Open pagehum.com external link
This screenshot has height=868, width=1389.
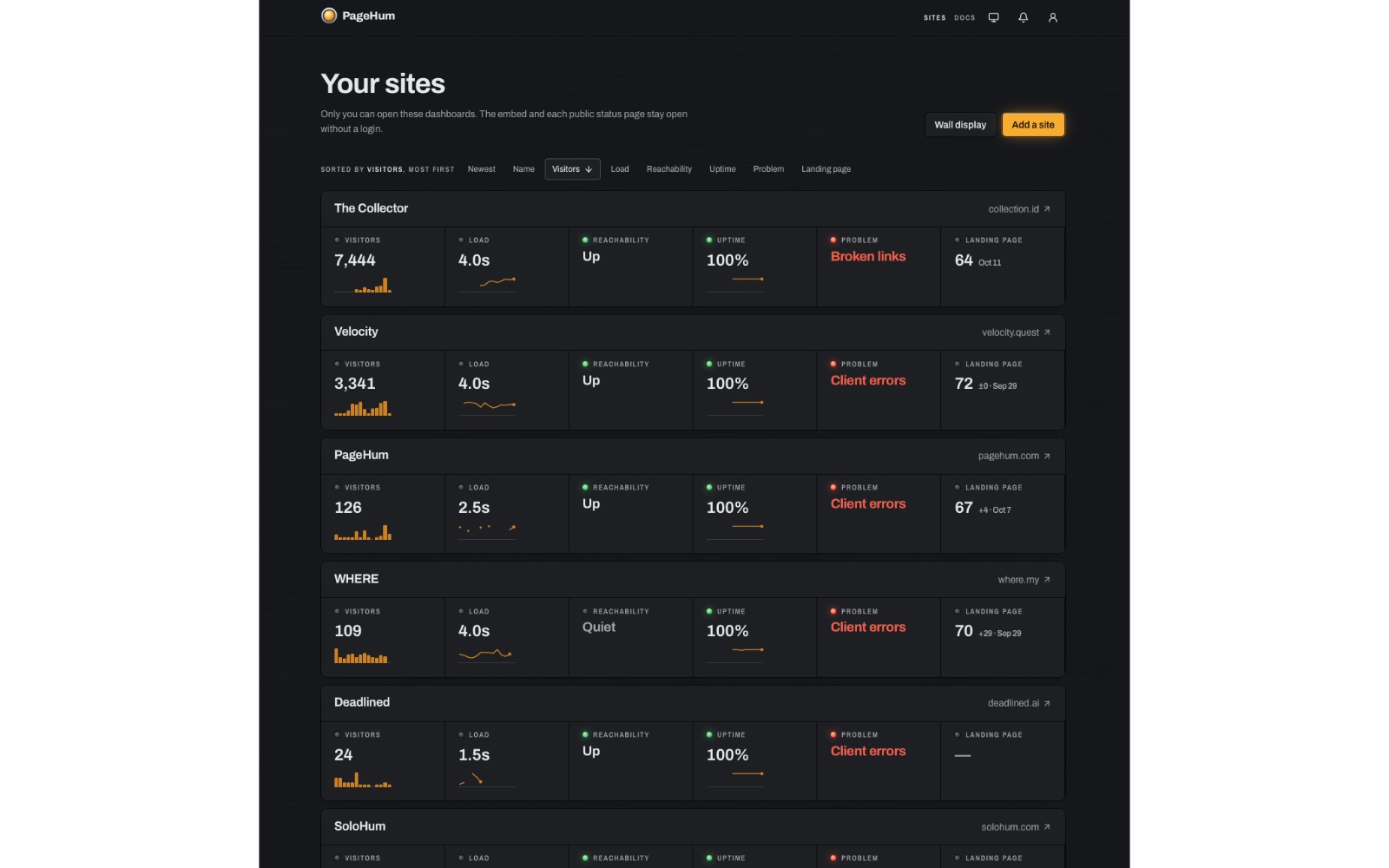click(x=1014, y=456)
